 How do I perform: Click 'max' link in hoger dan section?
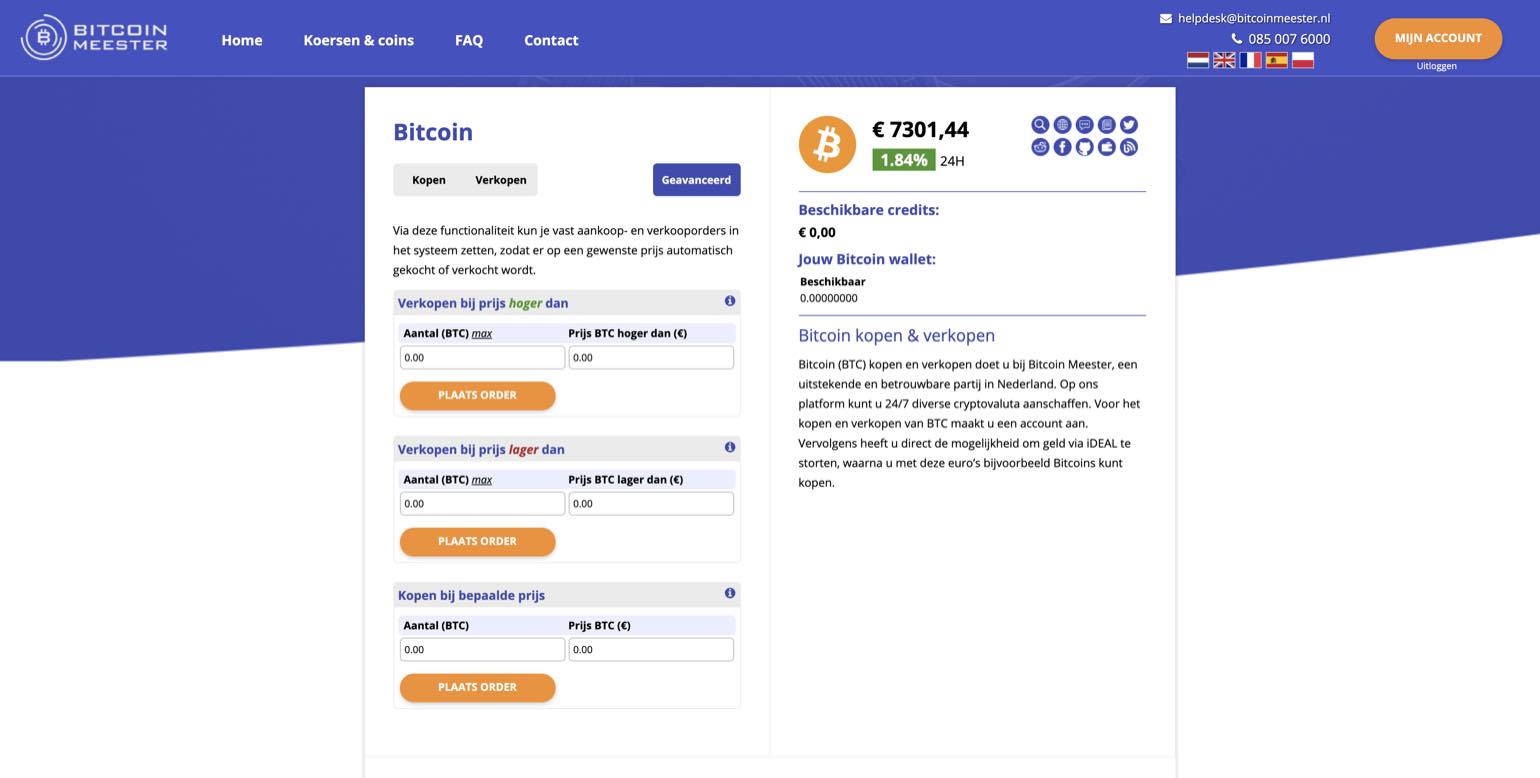pos(482,334)
